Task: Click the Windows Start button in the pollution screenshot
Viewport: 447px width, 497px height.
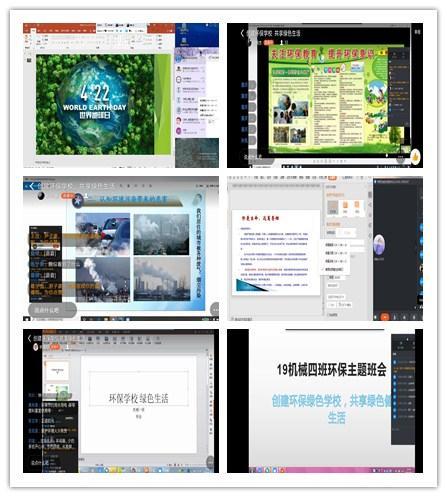Action: point(26,319)
